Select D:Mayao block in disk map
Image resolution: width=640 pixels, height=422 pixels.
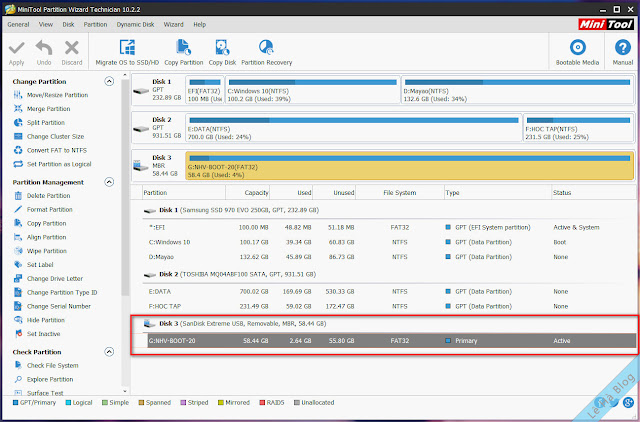[x=517, y=90]
